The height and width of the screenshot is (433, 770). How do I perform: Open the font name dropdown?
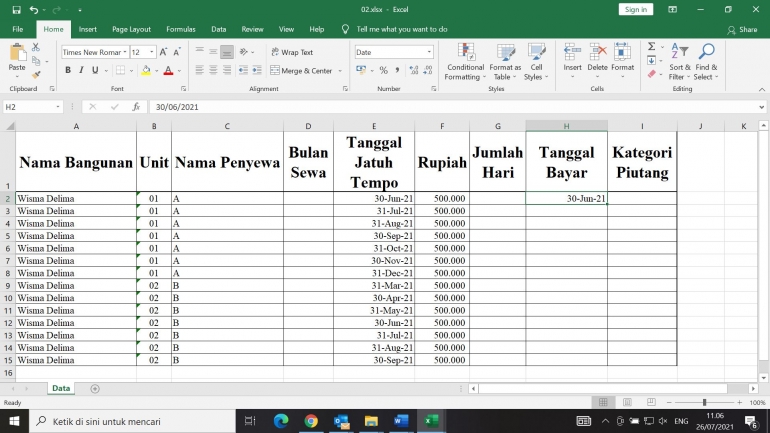(x=125, y=52)
